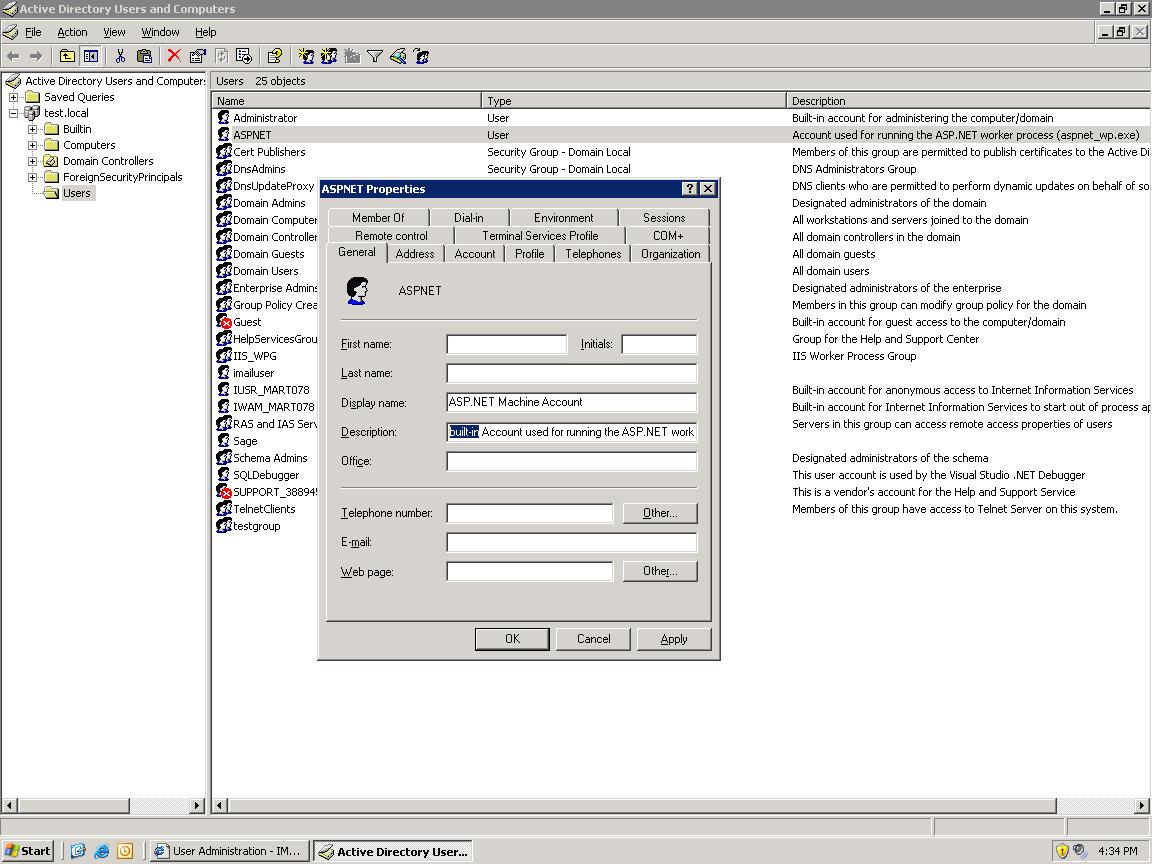The image size is (1152, 864).
Task: Open Internet Explorer from quick launch
Action: (x=101, y=851)
